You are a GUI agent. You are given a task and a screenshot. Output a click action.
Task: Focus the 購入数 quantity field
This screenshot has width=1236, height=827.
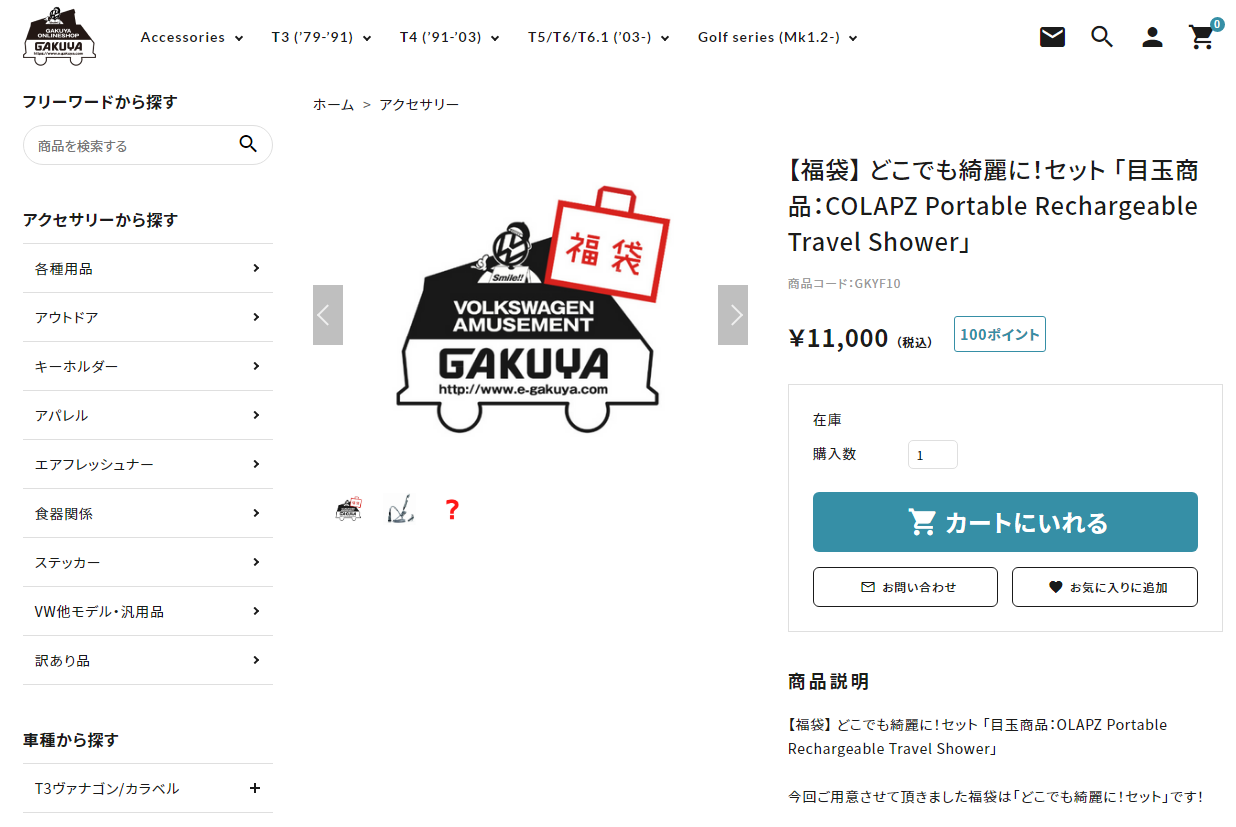933,455
